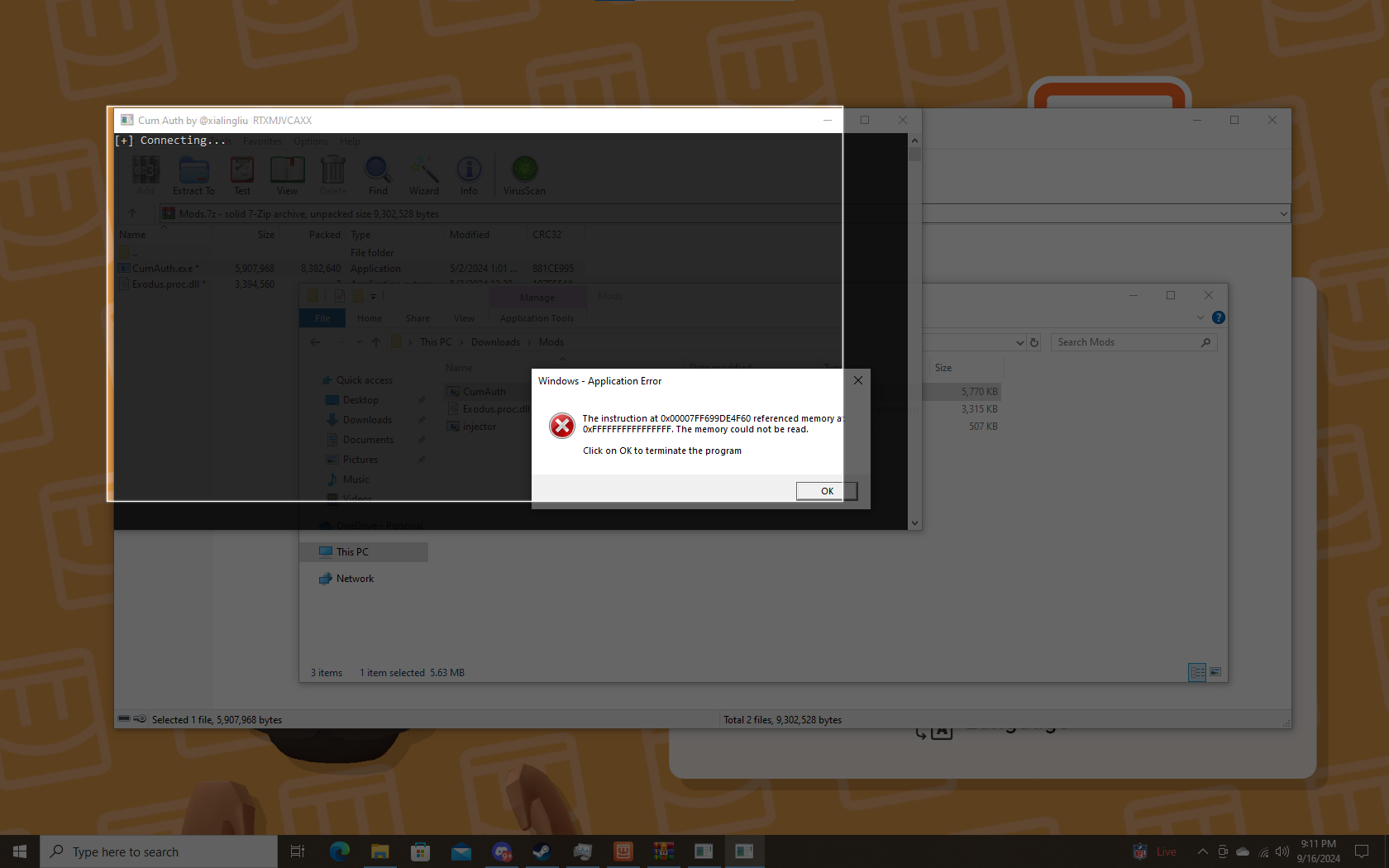1389x868 pixels.
Task: Sort WinRAR list by Name column
Action: [x=132, y=235]
